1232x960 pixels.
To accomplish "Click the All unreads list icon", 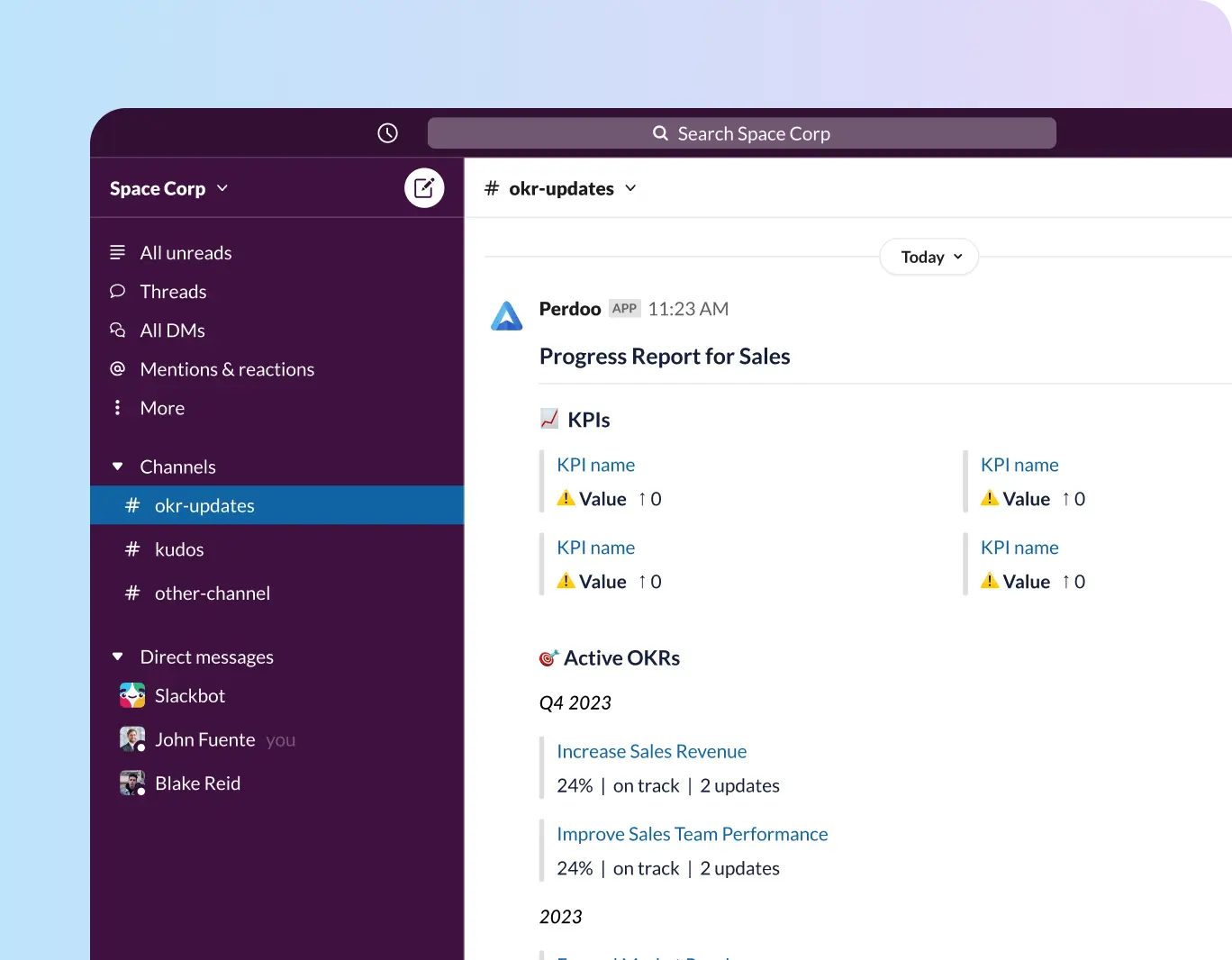I will 117,252.
